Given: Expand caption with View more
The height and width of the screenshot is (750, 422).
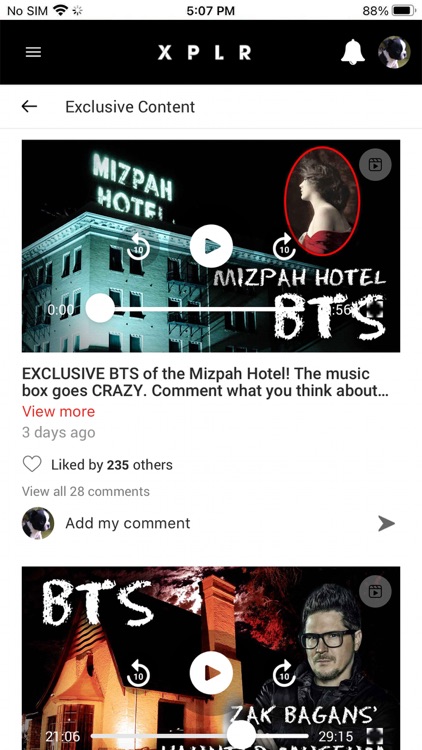Looking at the screenshot, I should [x=58, y=411].
